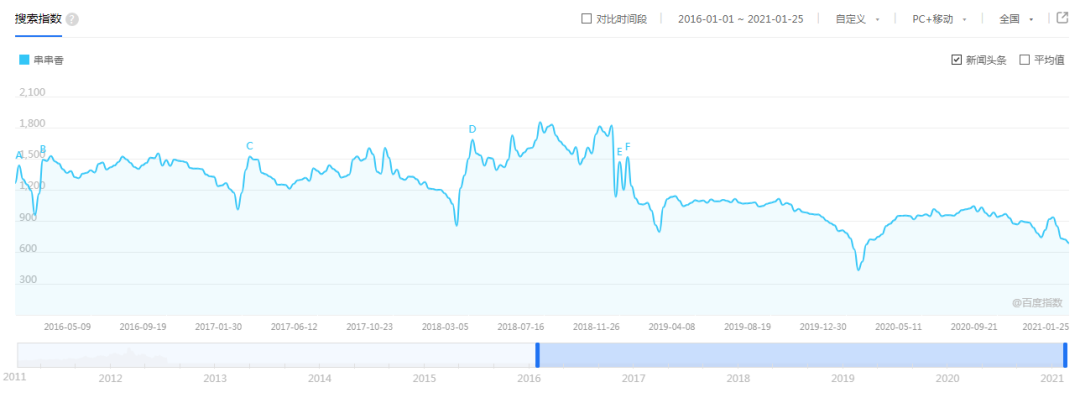This screenshot has height=398, width=1080.
Task: Click news marker B on the chart
Action: (43, 149)
